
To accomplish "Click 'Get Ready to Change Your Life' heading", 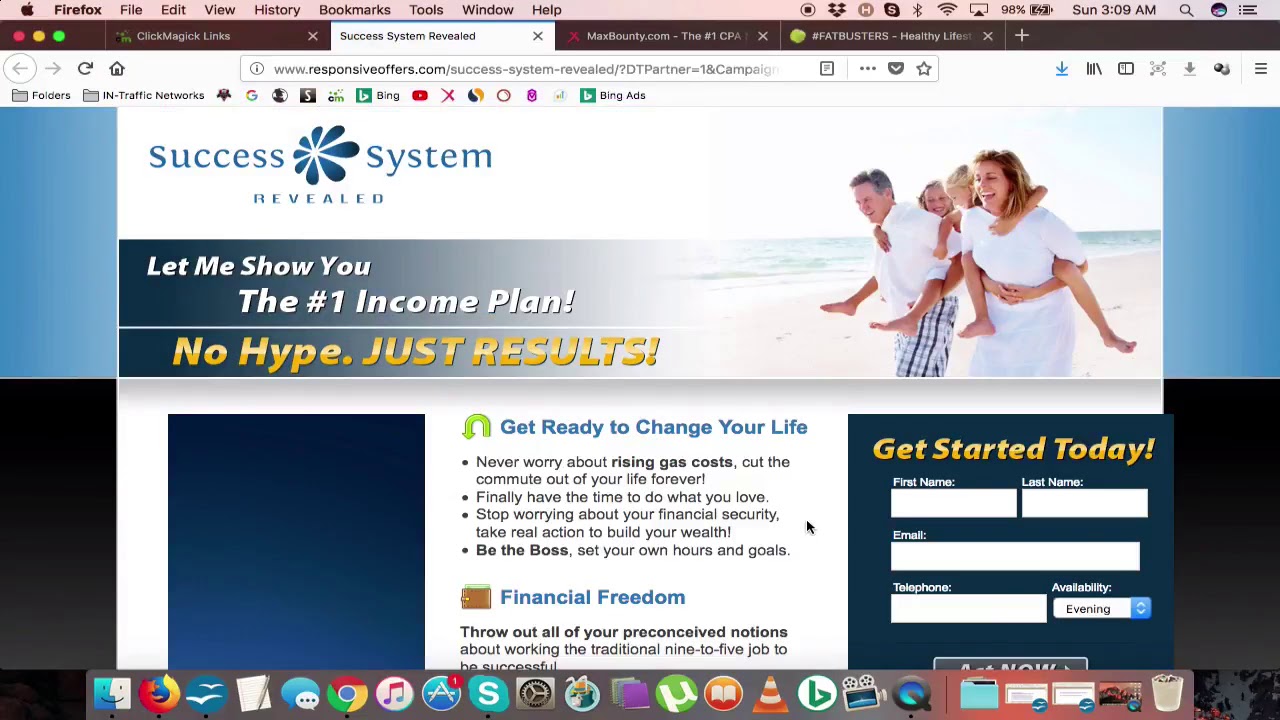I will coord(653,427).
